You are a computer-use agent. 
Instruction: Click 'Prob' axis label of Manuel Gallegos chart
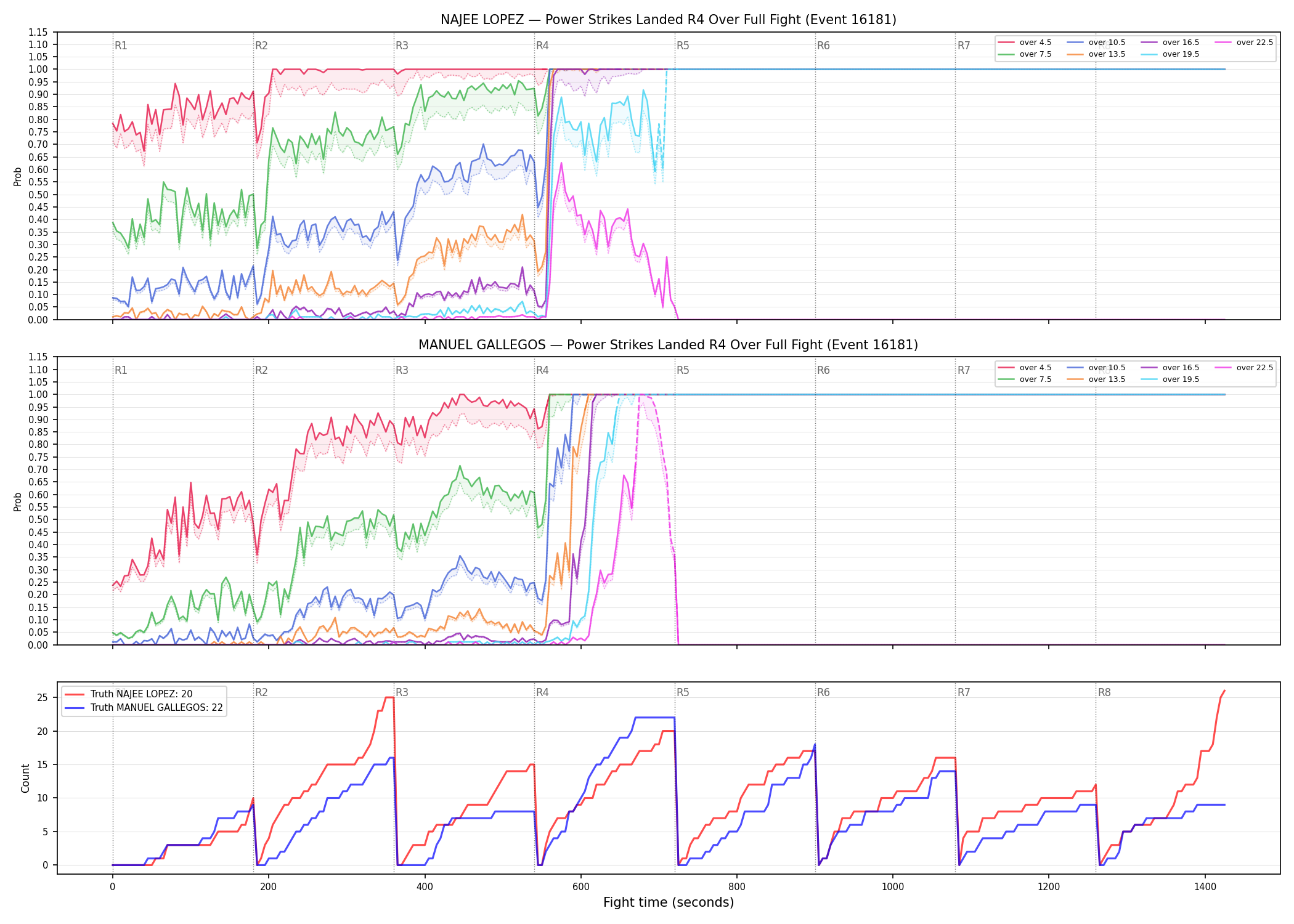click(18, 501)
